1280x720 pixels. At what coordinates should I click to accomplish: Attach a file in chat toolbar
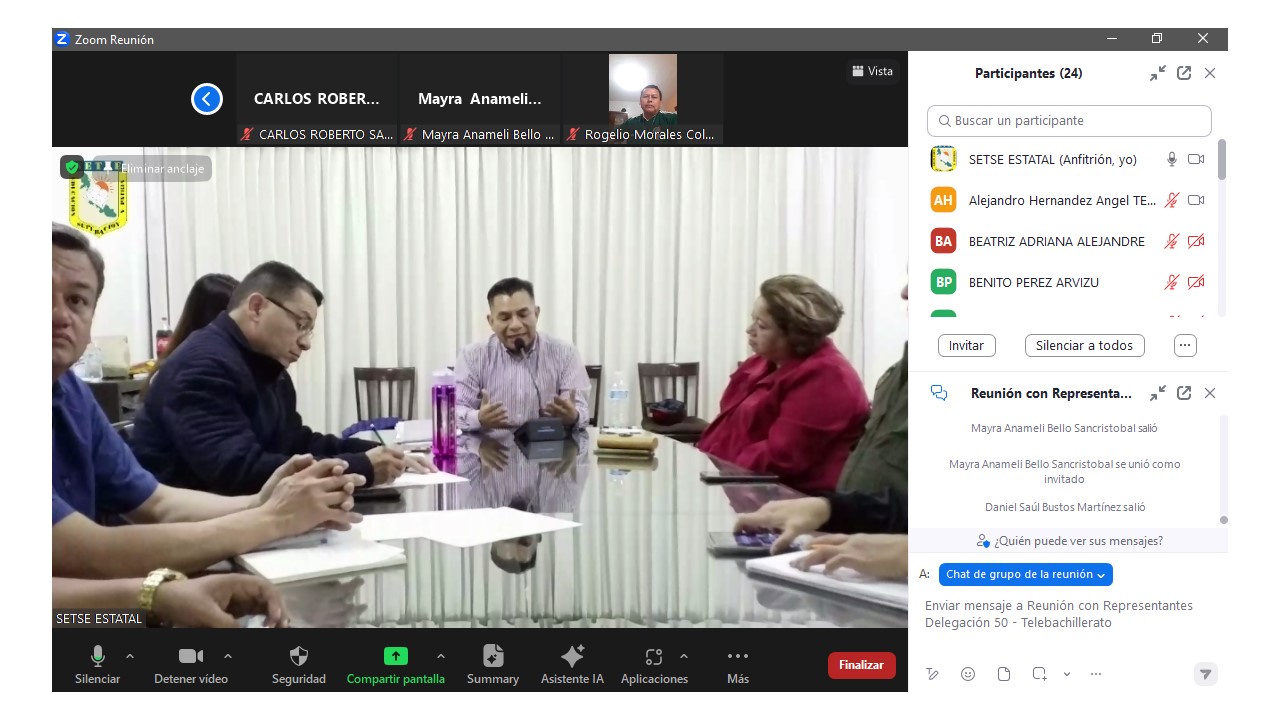[x=1004, y=674]
